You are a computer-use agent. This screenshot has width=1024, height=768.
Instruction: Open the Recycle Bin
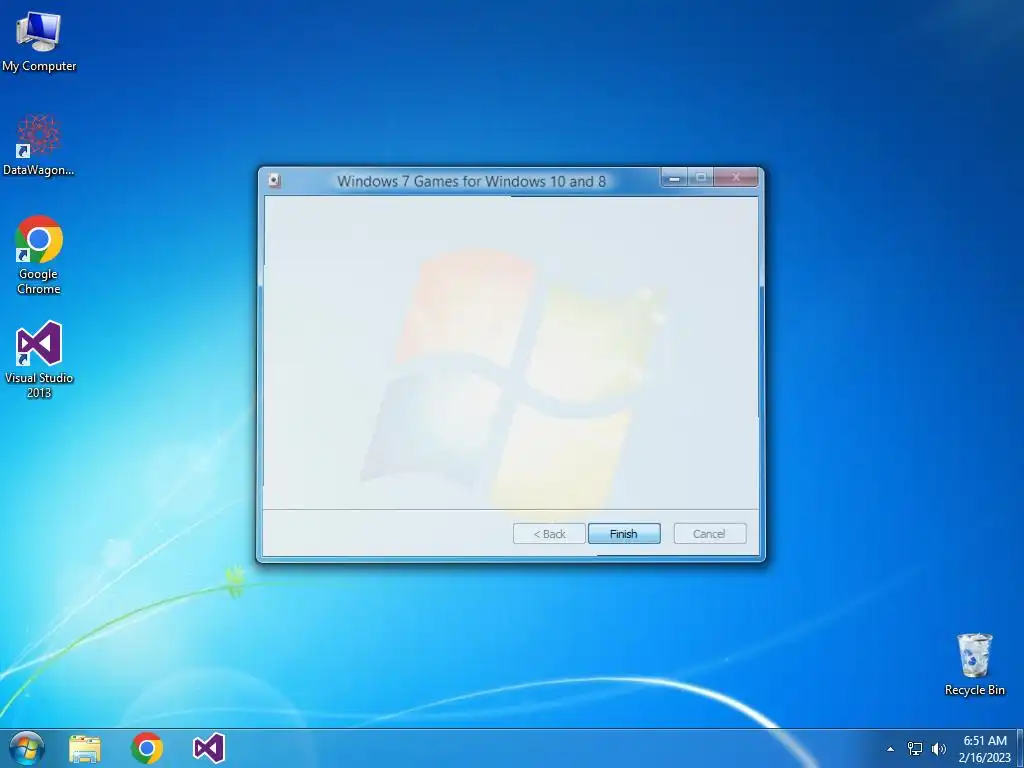[974, 664]
